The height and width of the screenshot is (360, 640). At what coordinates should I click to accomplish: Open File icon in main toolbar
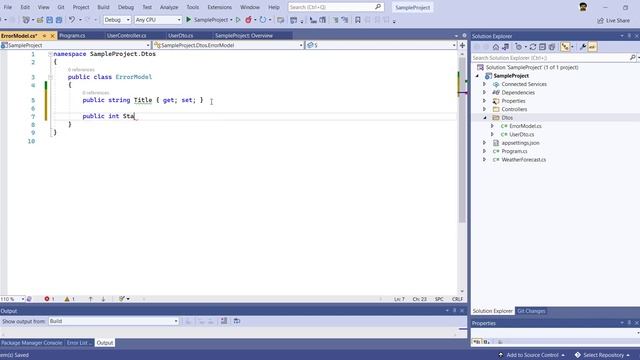pyautogui.click(x=40, y=20)
